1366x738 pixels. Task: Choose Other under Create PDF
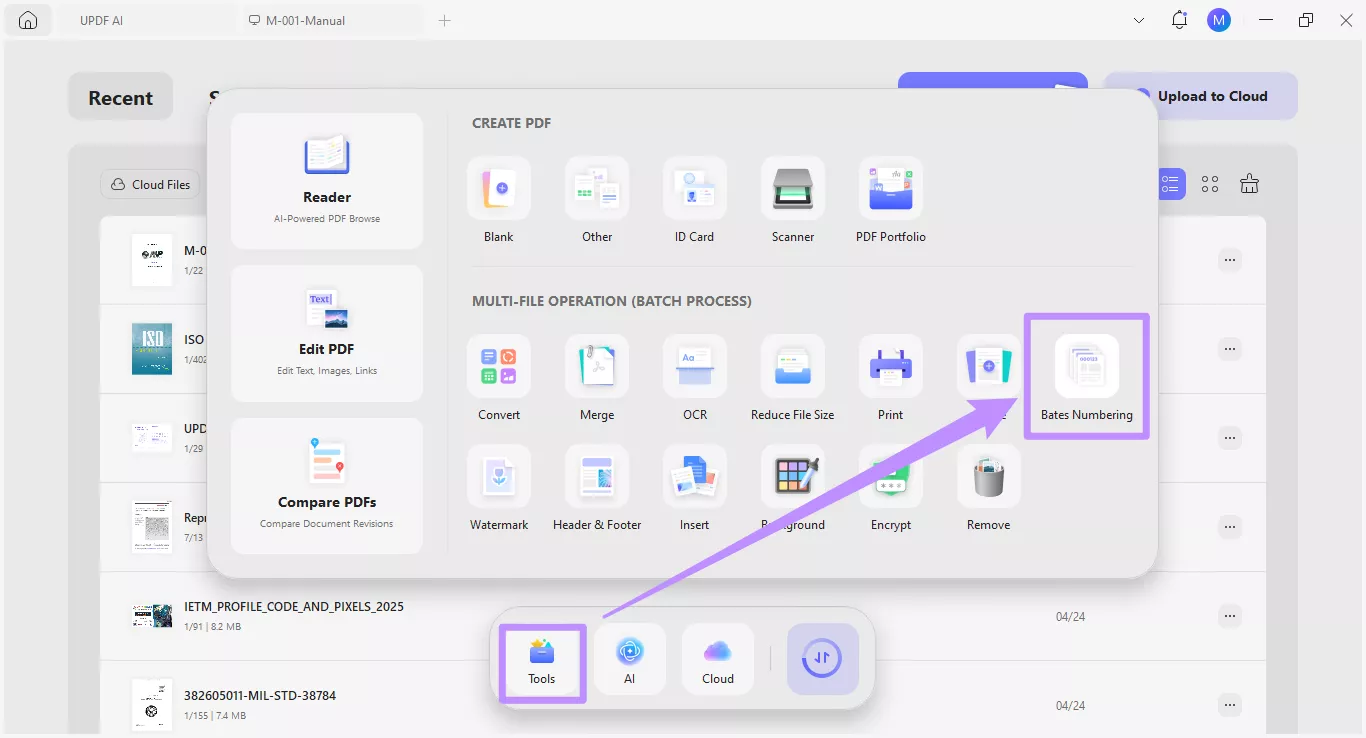[597, 200]
